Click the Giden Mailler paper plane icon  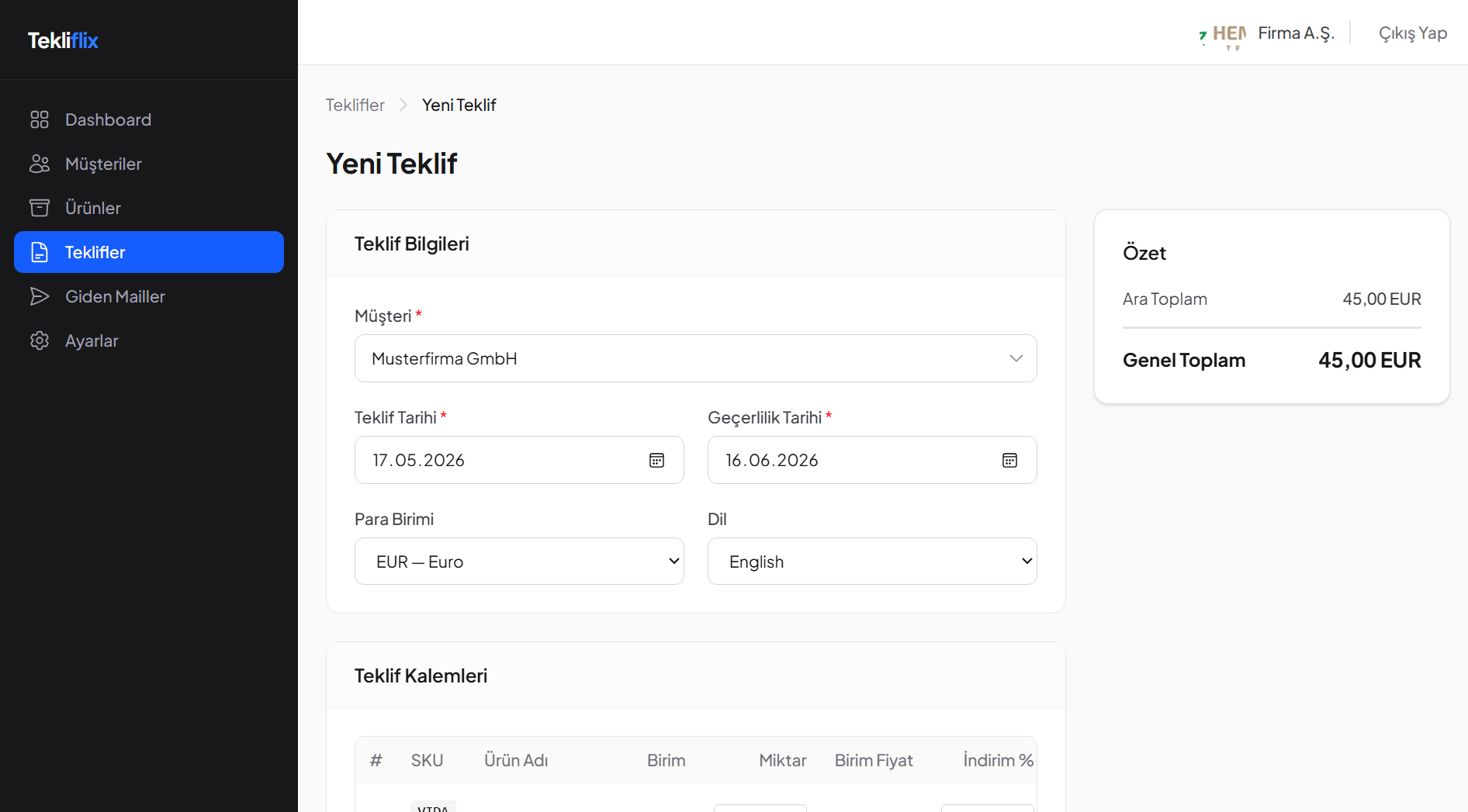click(x=40, y=296)
